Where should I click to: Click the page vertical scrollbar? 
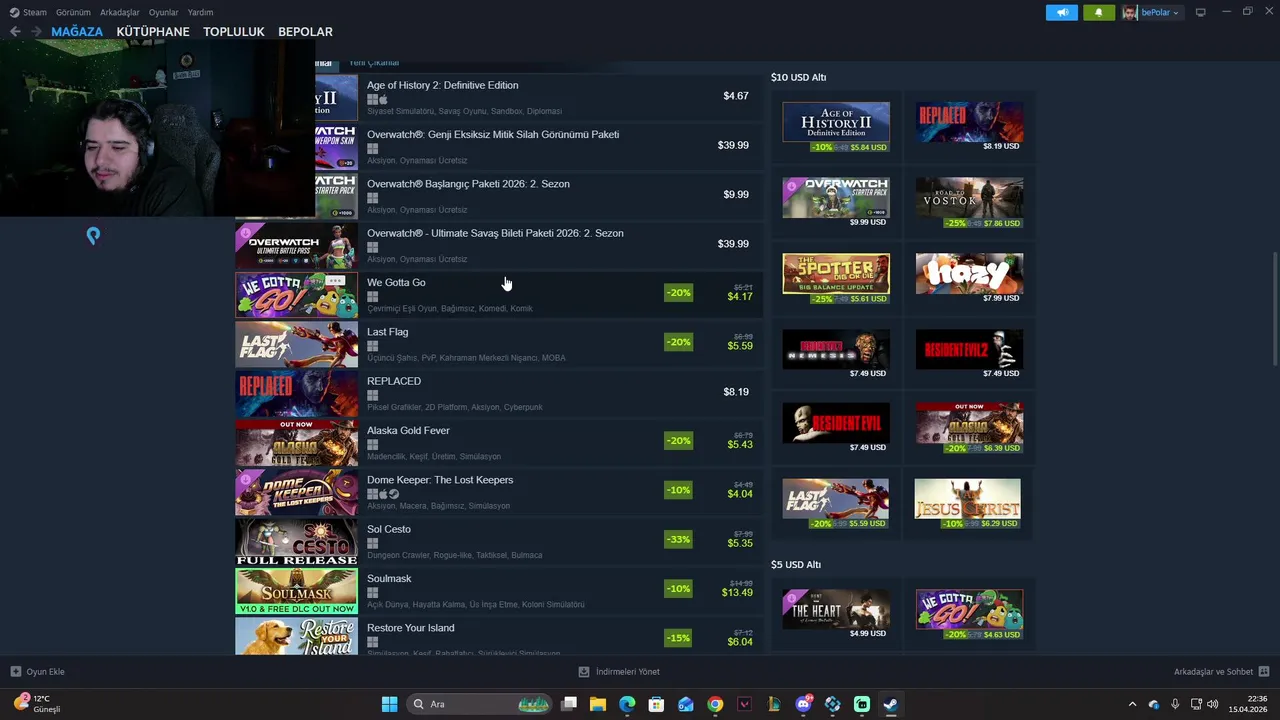tap(1274, 310)
